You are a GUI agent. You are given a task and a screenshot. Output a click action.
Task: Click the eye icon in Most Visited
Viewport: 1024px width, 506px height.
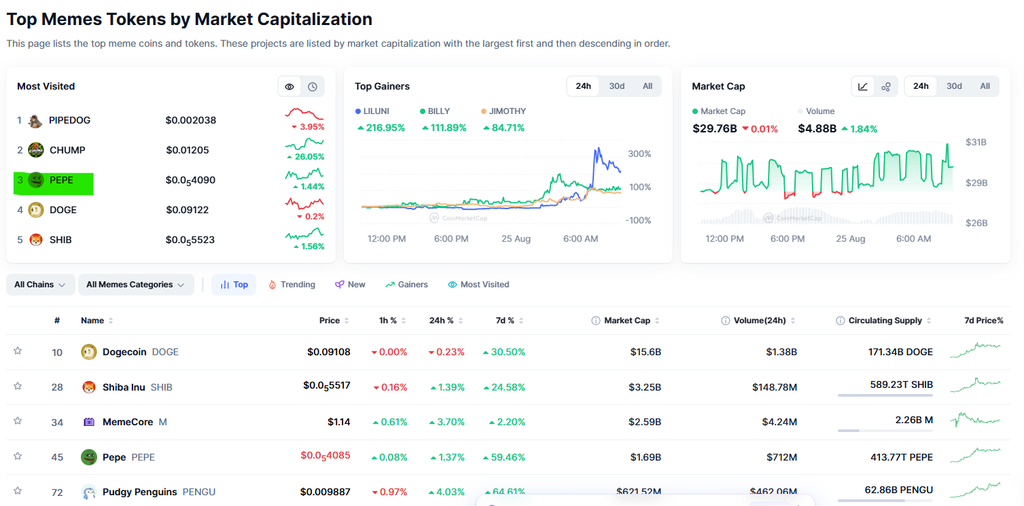[289, 87]
